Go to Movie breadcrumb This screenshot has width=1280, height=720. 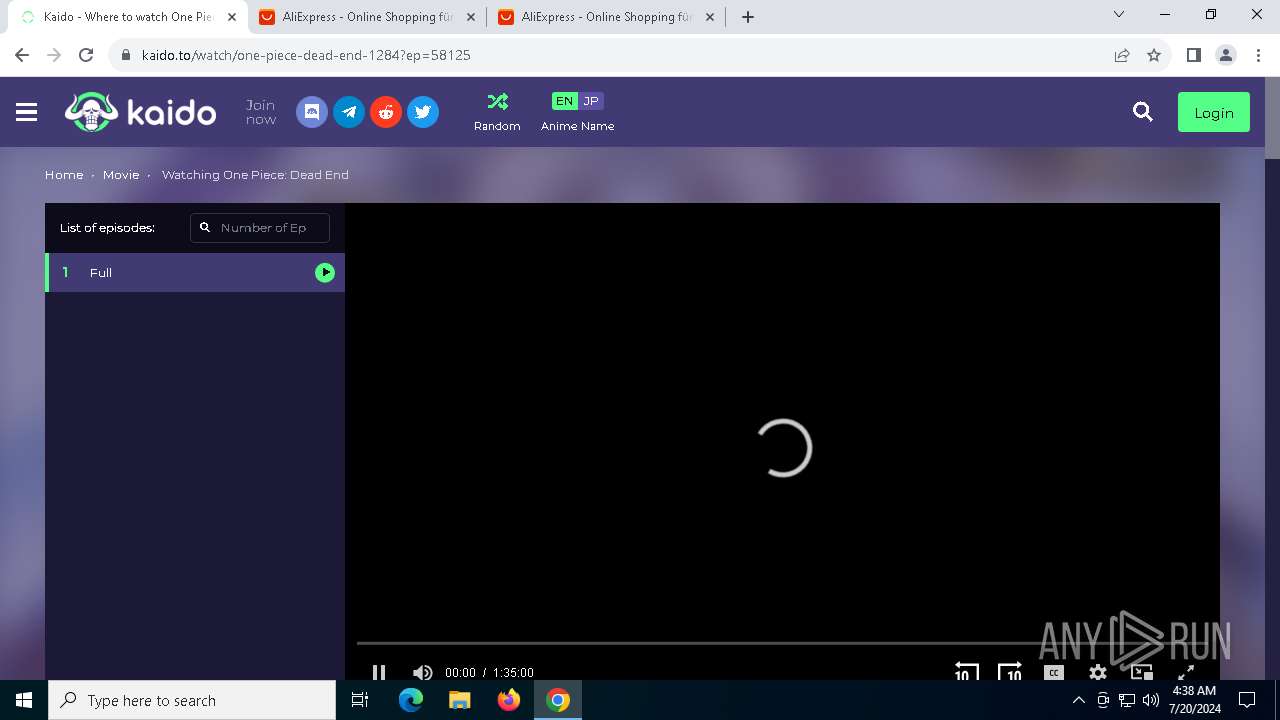tap(121, 174)
